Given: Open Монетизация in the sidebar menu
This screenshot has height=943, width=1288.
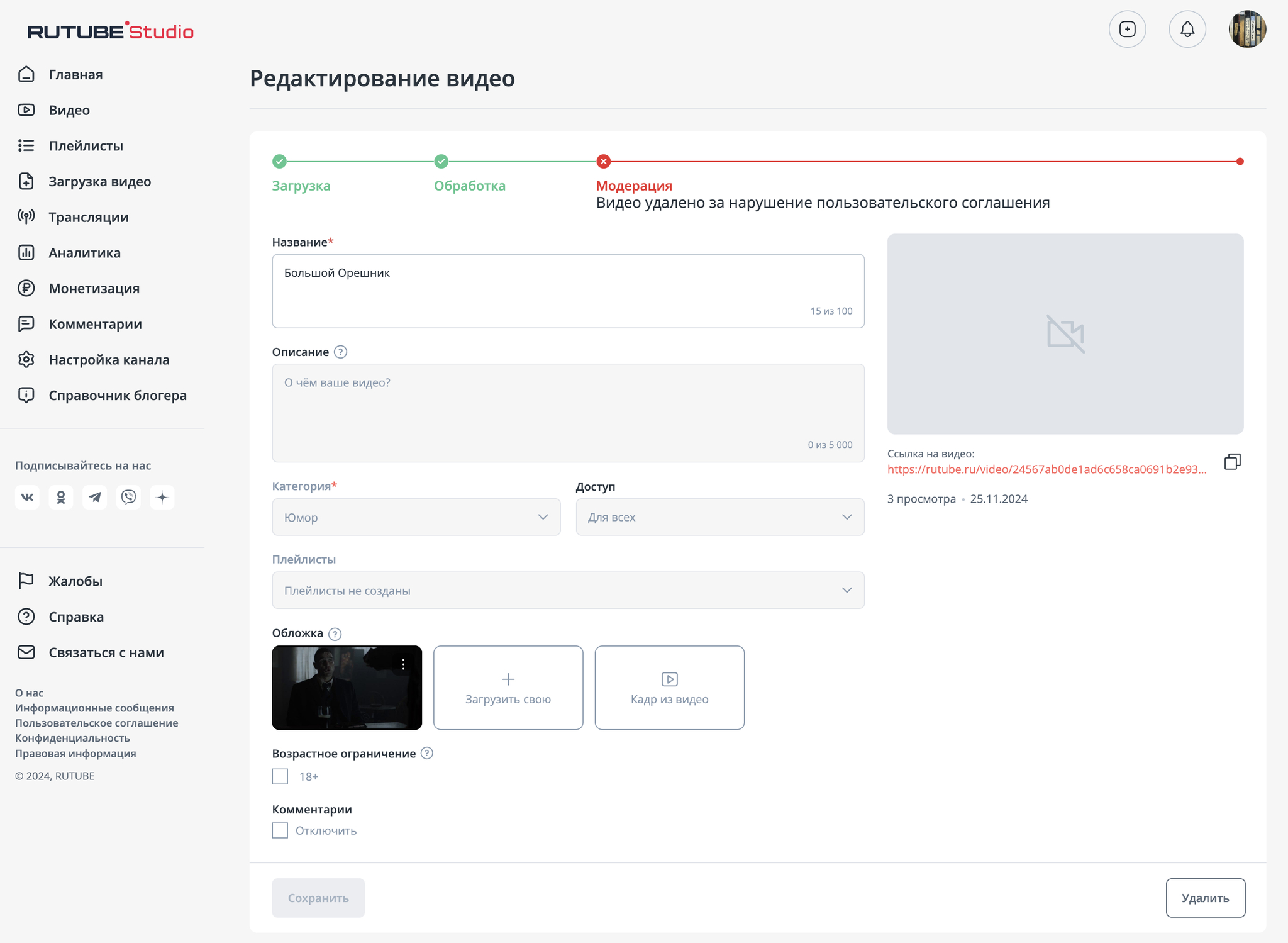Looking at the screenshot, I should [x=94, y=289].
